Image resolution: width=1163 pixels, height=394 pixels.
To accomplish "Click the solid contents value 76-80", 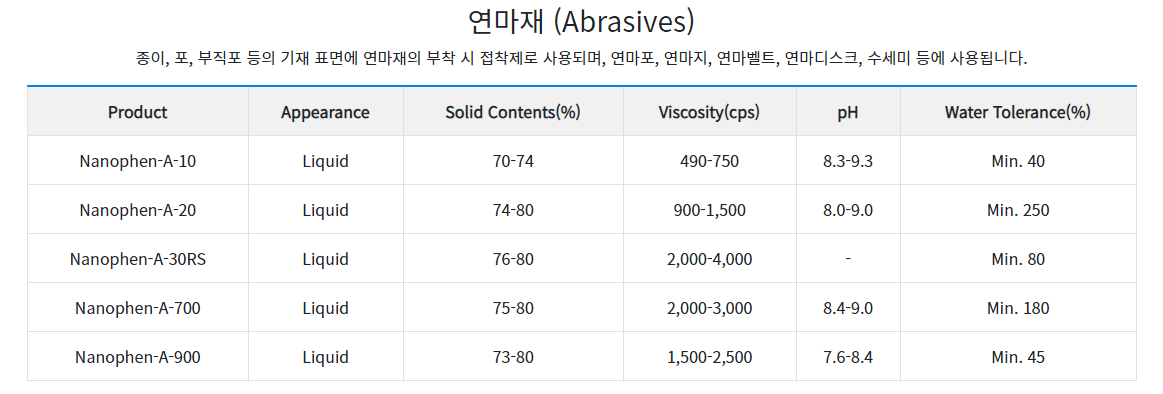I will [513, 259].
